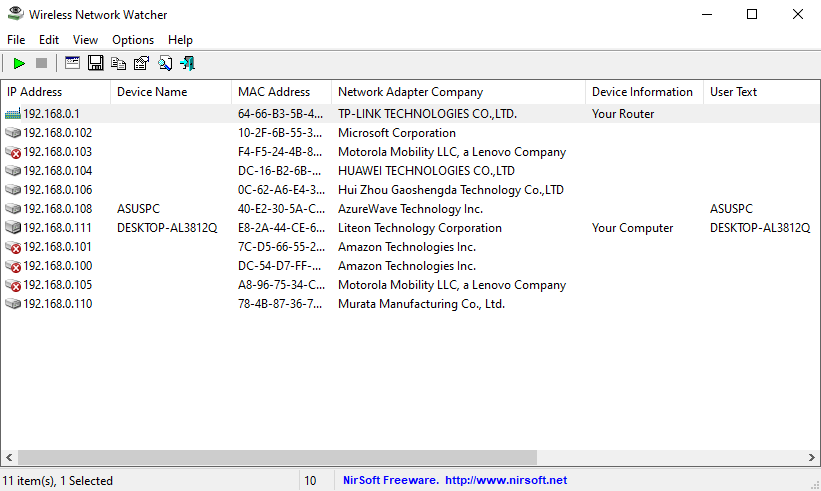Sort by Network Adapter Company column header
Image resolution: width=821 pixels, height=491 pixels.
coord(458,92)
